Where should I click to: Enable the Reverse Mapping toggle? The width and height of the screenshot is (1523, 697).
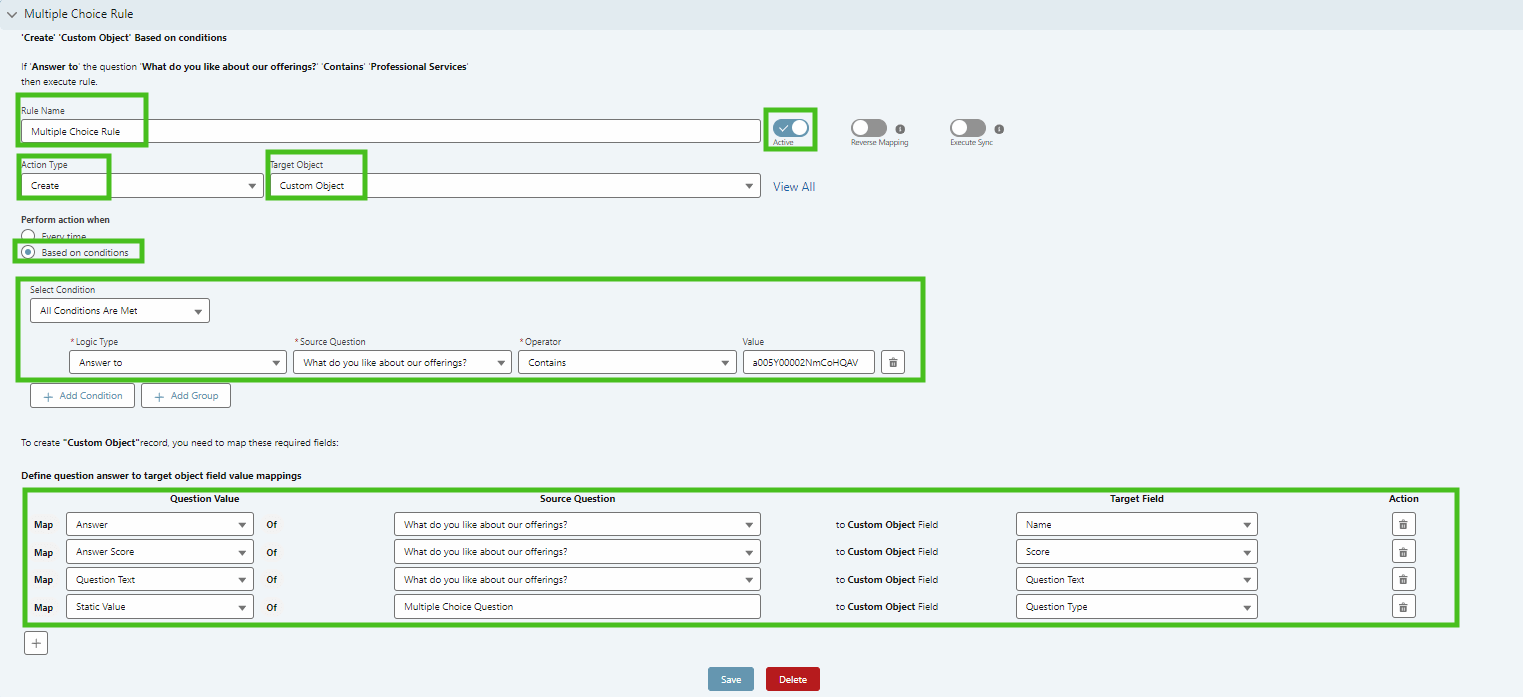869,128
